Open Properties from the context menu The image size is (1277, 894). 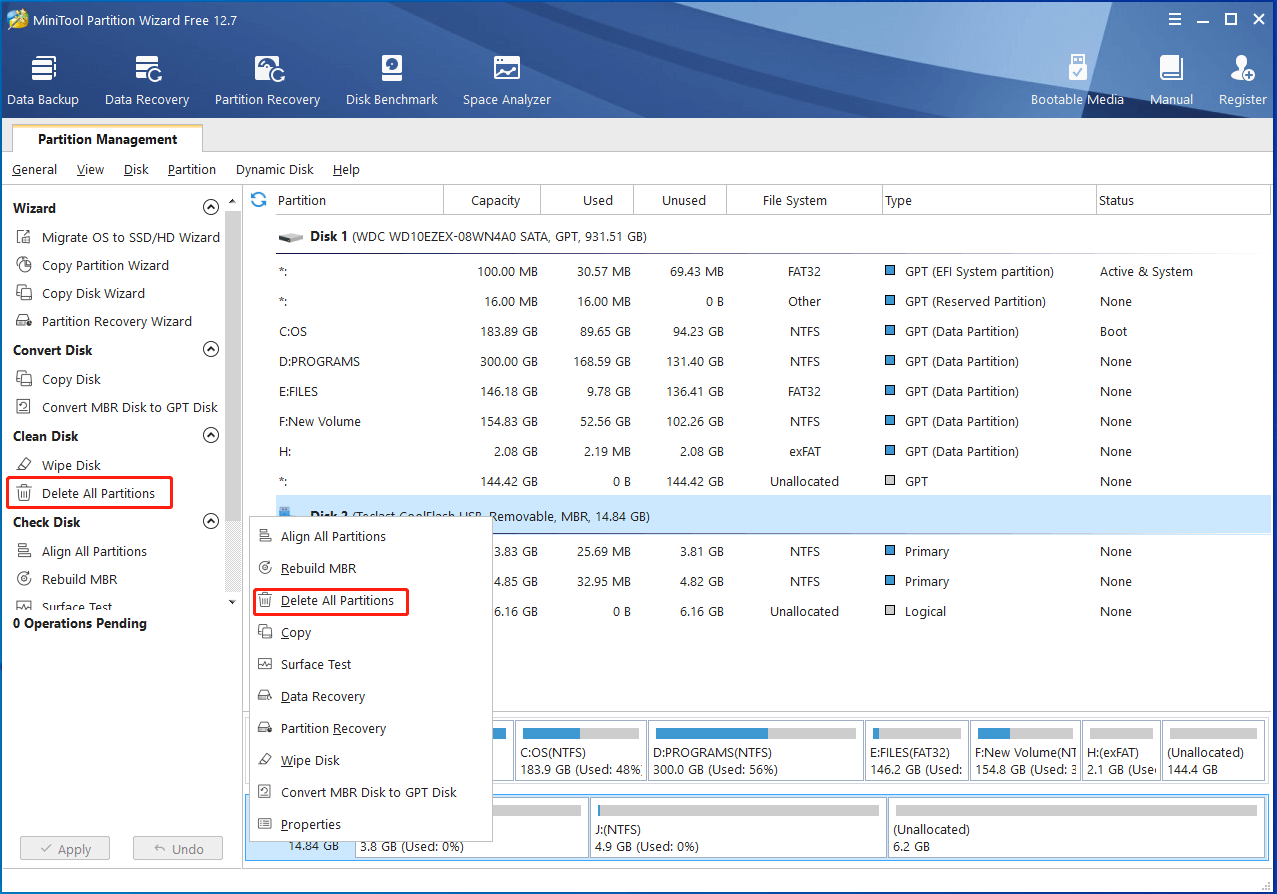[370, 824]
